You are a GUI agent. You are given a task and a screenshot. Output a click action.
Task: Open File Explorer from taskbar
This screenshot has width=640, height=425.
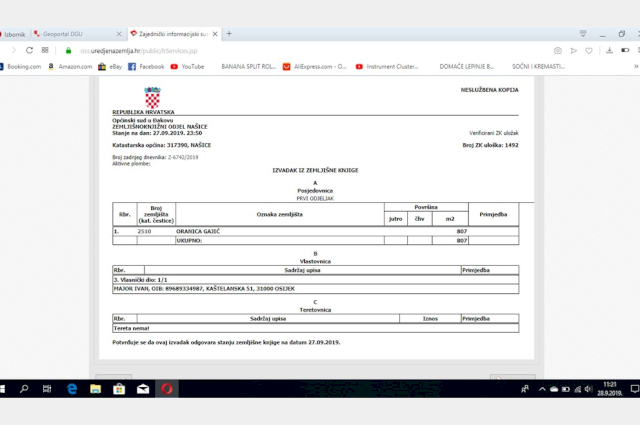[x=96, y=389]
